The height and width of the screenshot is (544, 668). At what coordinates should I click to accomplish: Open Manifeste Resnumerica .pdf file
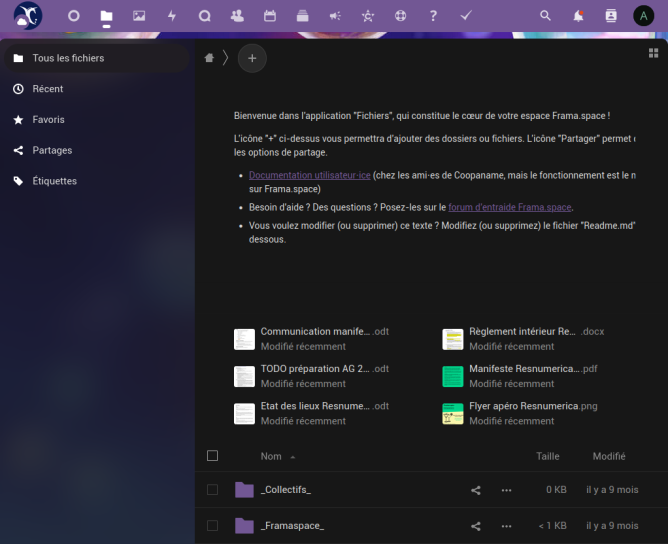[520, 376]
